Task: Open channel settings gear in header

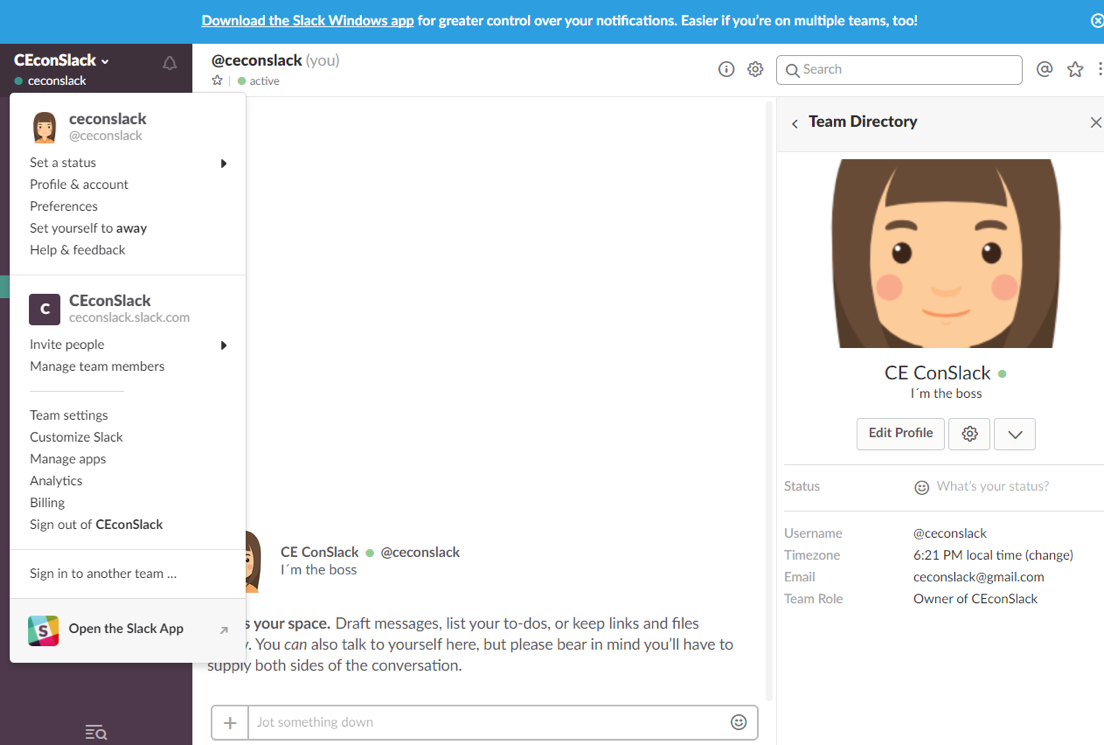Action: pyautogui.click(x=755, y=69)
